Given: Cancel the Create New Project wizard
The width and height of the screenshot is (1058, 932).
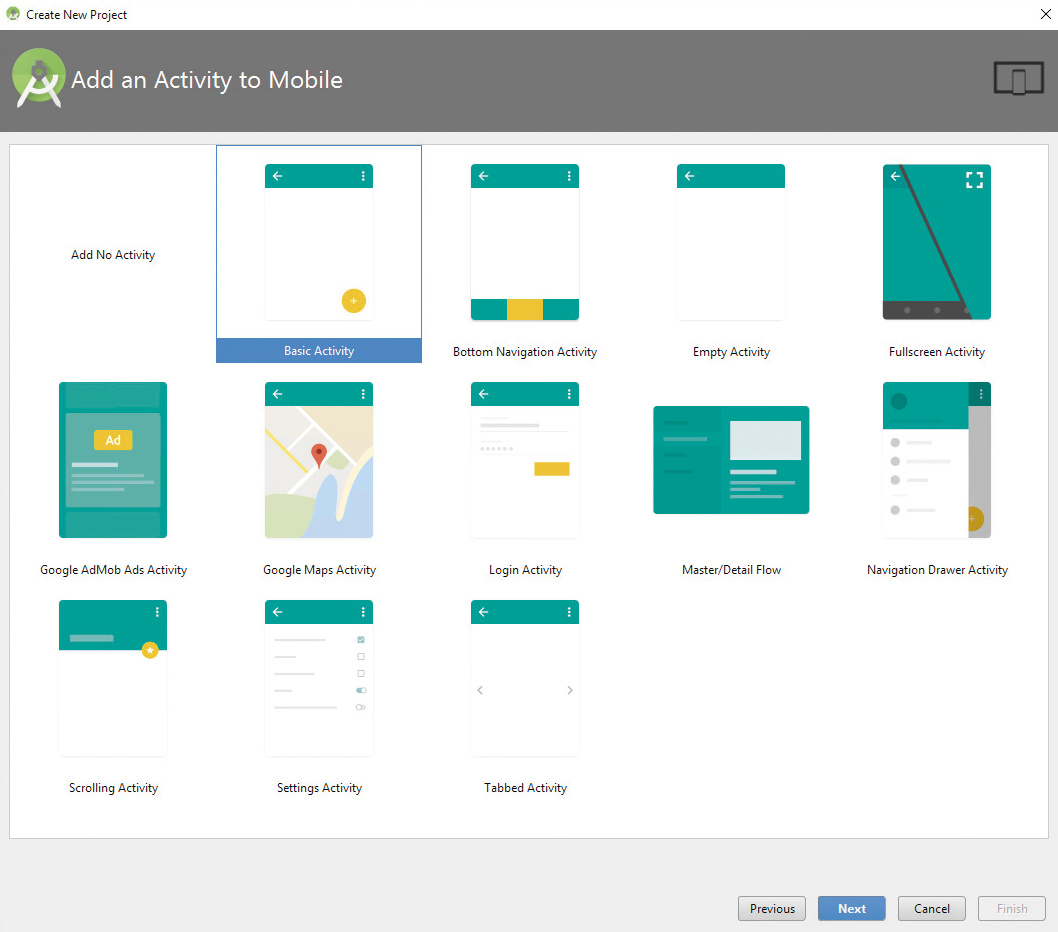Looking at the screenshot, I should tap(932, 908).
